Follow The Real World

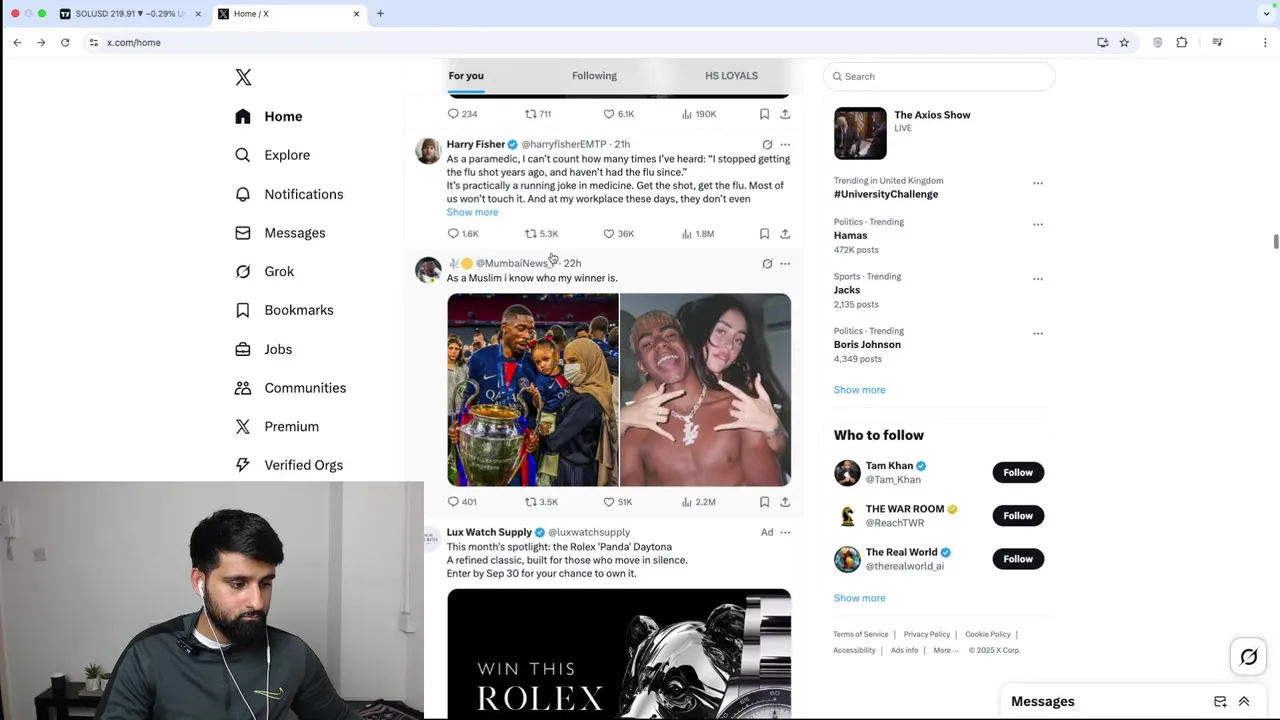(1018, 559)
